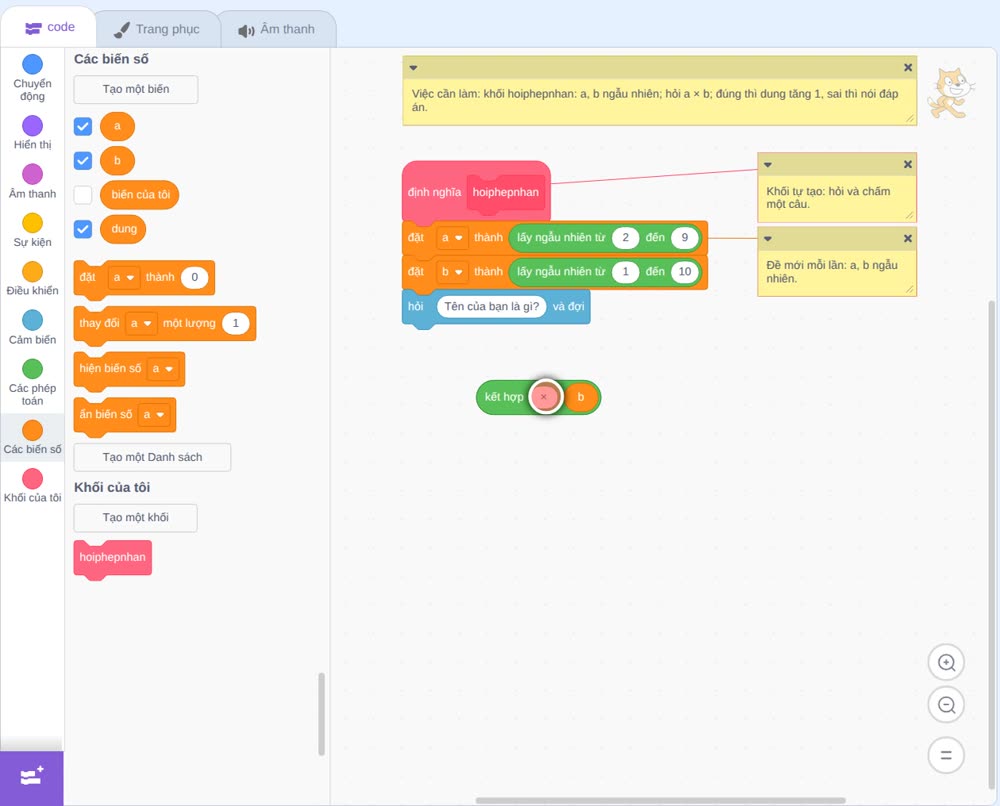1000x806 pixels.
Task: Open the Hiển thị block category
Action: coord(33,133)
